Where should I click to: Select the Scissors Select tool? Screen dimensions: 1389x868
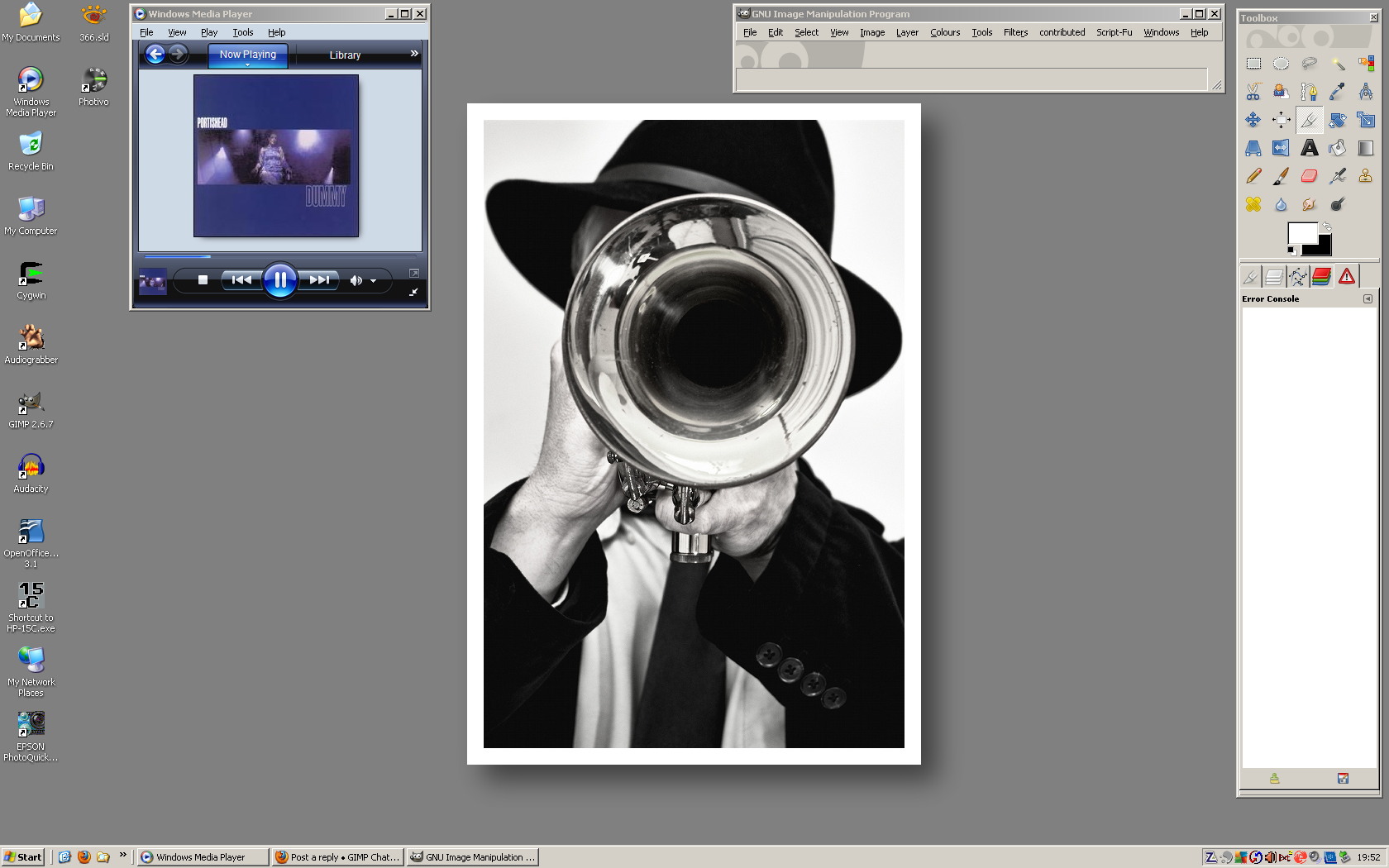(x=1253, y=92)
